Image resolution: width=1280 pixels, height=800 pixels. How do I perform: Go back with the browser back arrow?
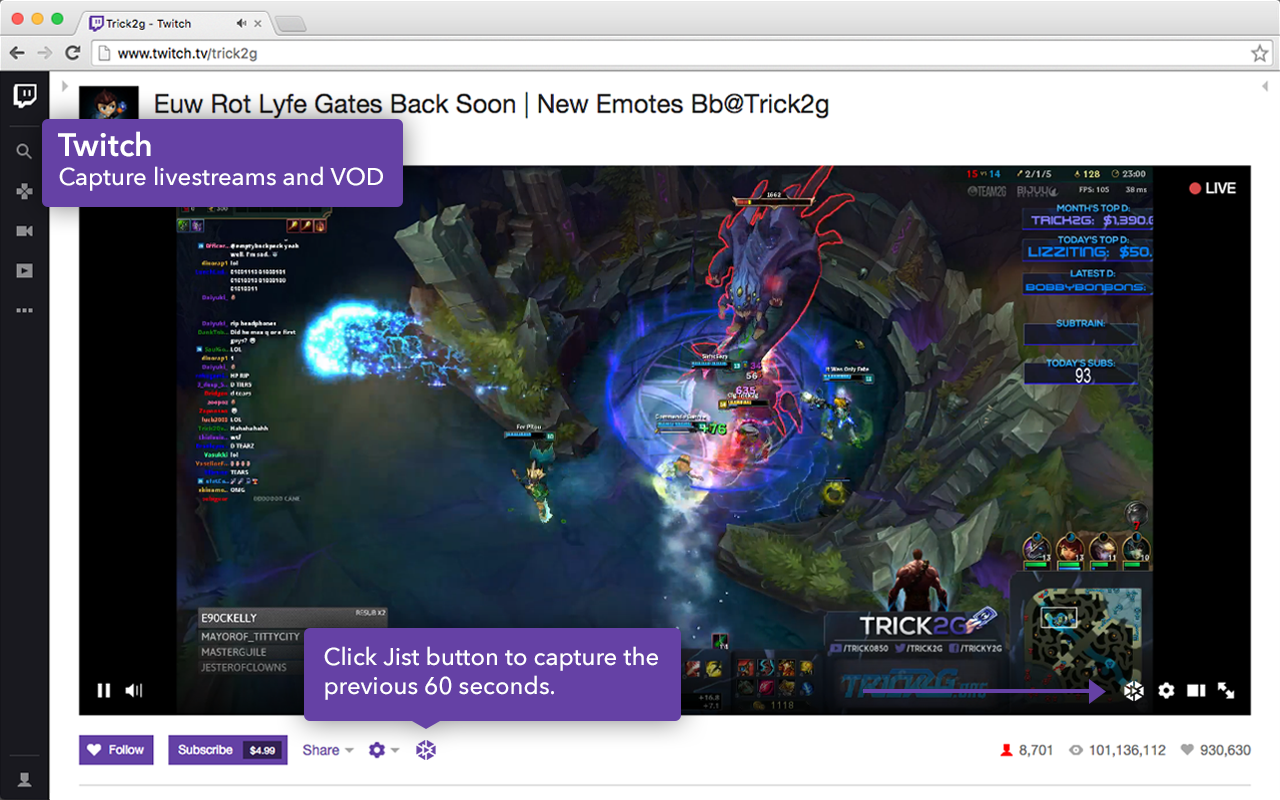tap(17, 53)
